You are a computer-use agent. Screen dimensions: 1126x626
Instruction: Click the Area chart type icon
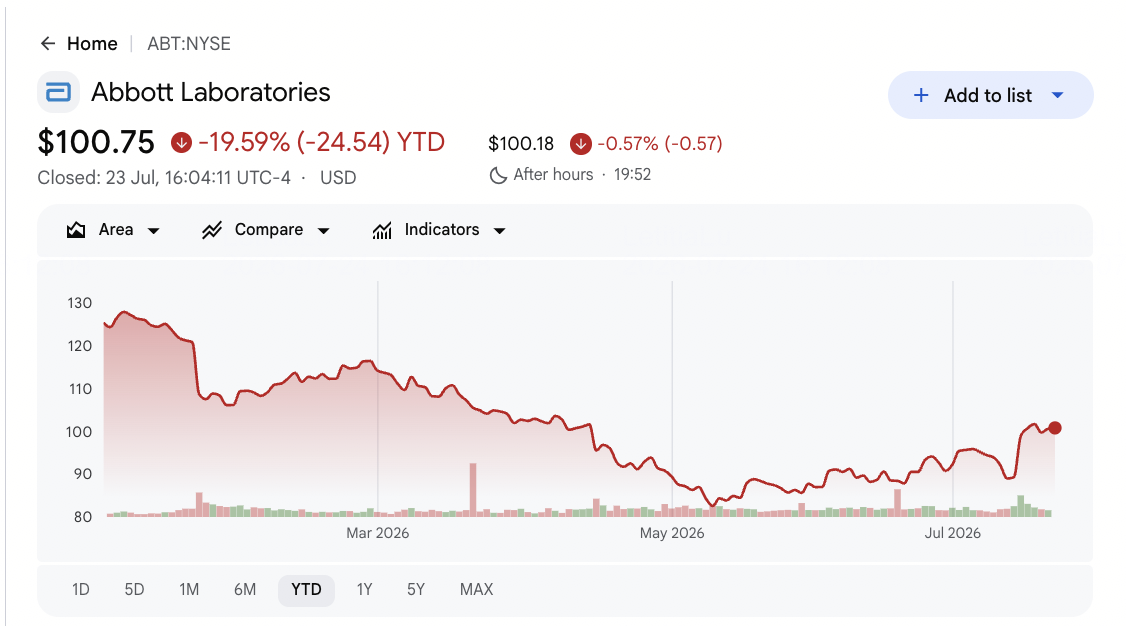(76, 230)
